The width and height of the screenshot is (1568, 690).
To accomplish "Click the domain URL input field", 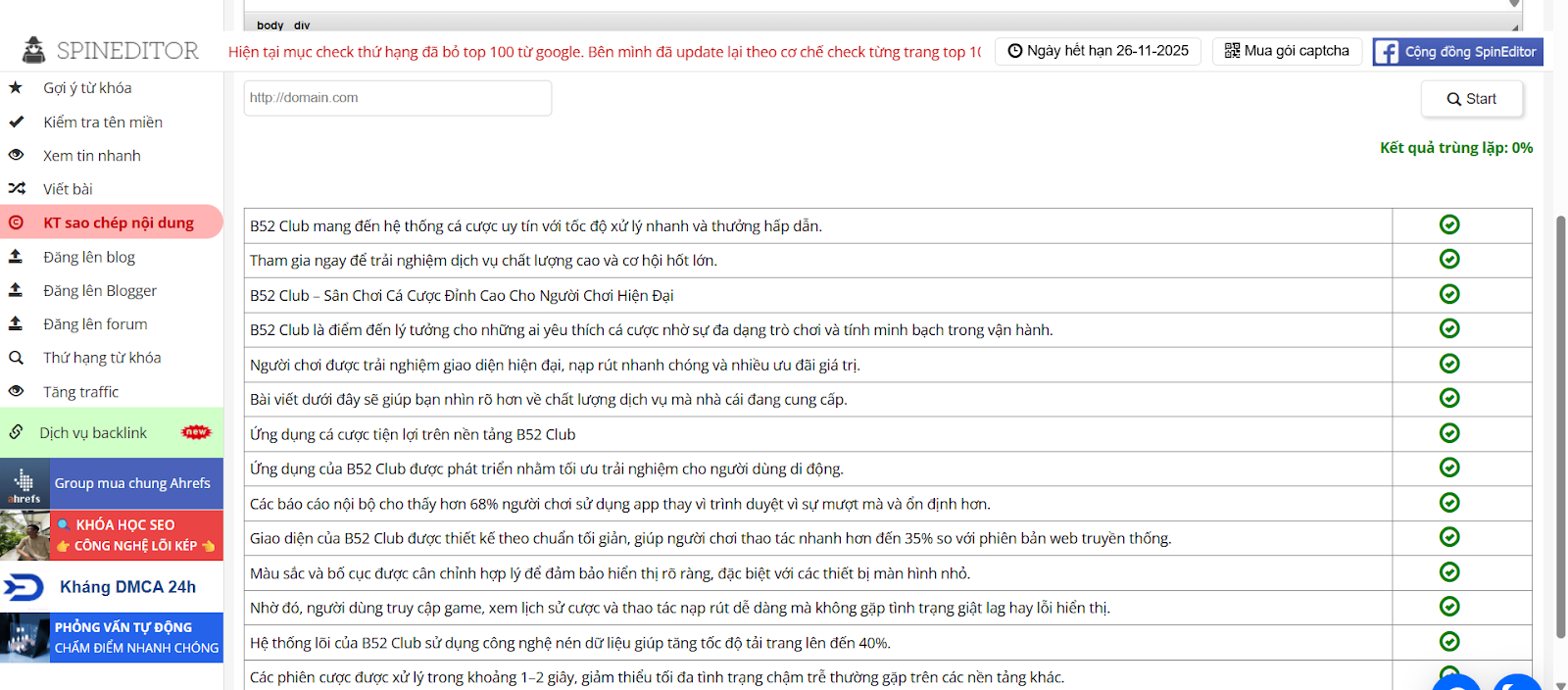I will click(x=397, y=98).
